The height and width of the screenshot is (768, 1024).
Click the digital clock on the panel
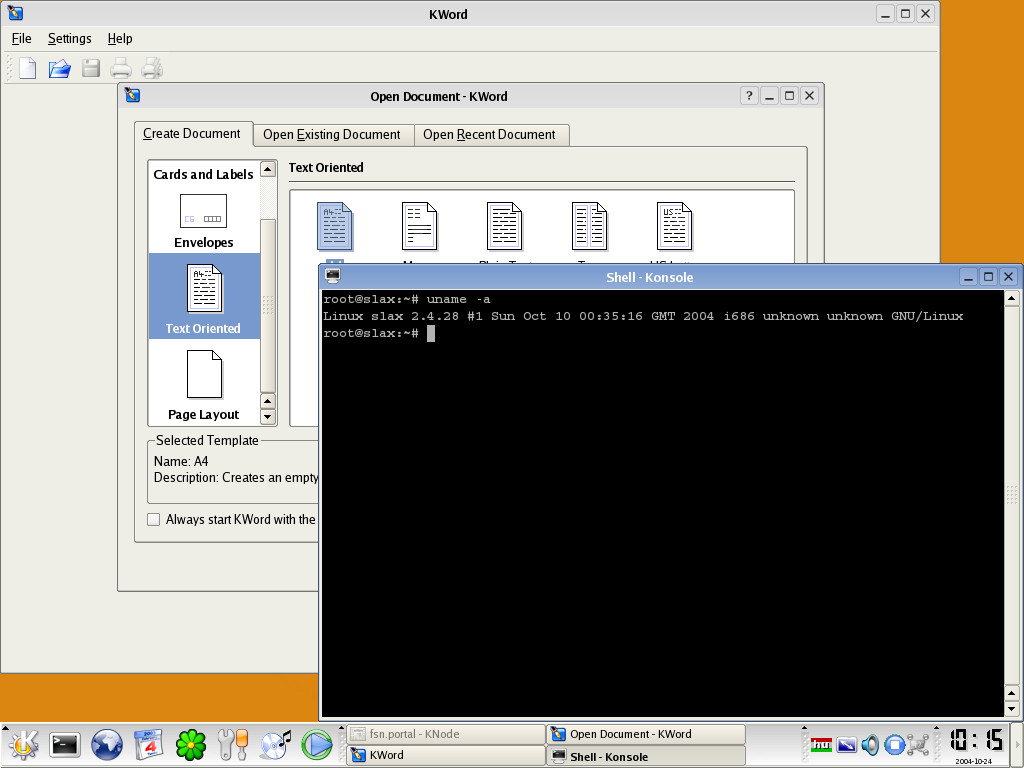[976, 740]
